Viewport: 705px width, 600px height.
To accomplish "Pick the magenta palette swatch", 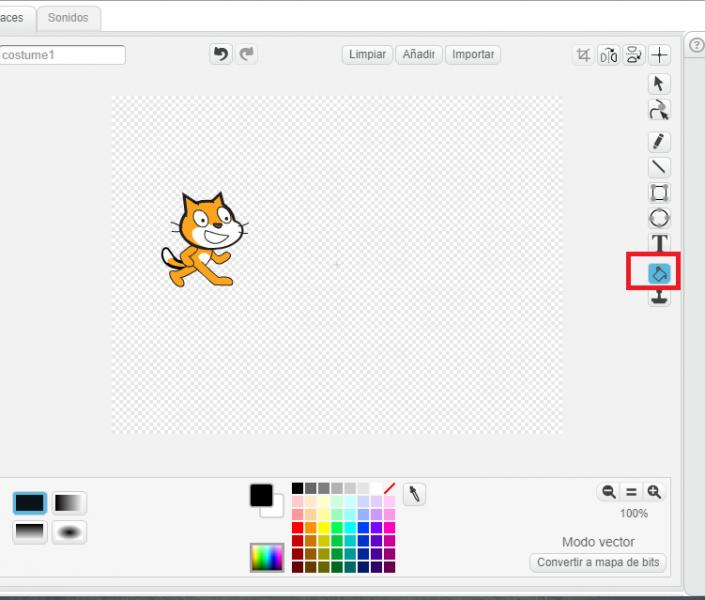I will click(389, 527).
